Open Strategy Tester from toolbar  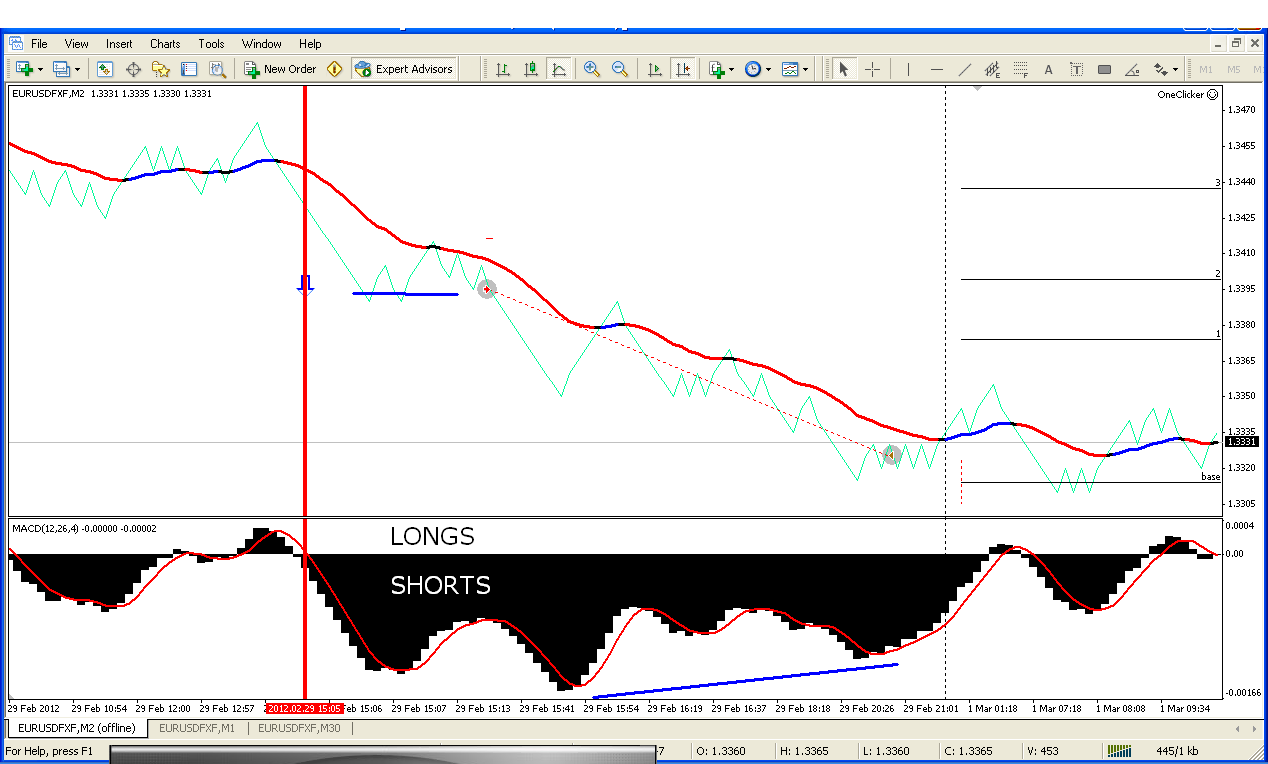point(216,69)
